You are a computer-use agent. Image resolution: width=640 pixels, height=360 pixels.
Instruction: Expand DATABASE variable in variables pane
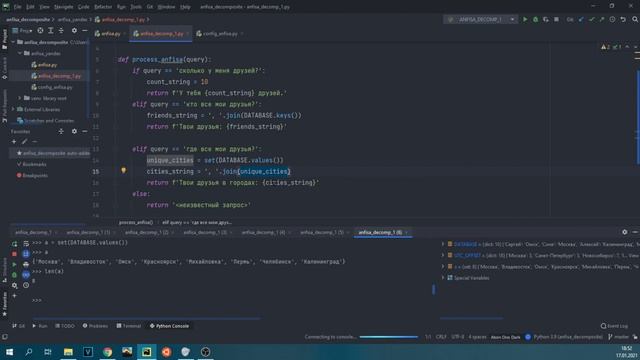[443, 244]
